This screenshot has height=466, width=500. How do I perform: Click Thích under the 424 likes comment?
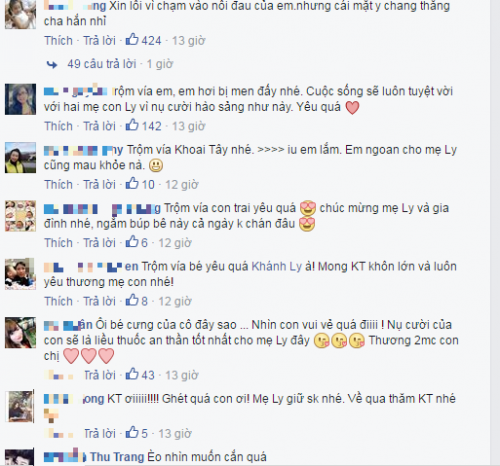pos(58,41)
